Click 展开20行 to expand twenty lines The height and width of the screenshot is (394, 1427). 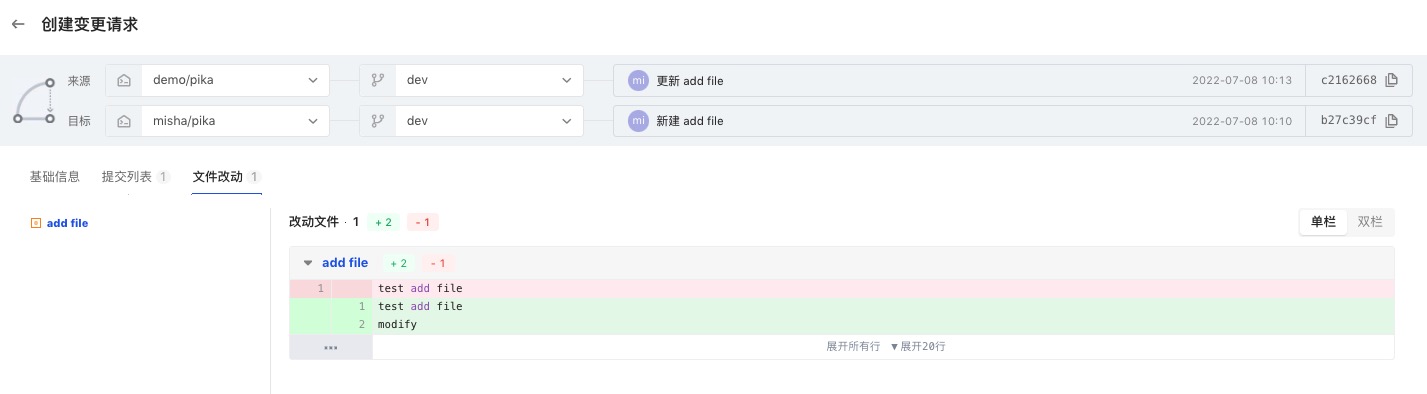(918, 346)
